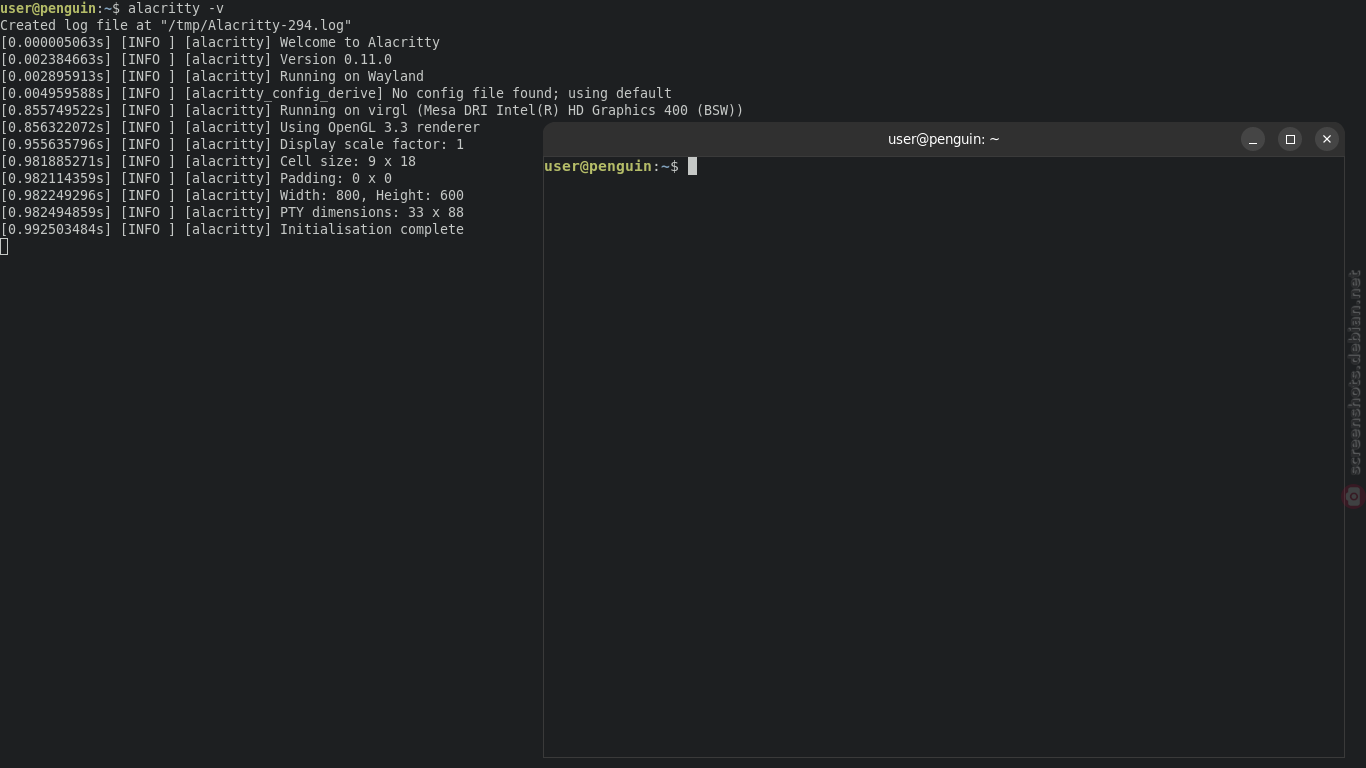This screenshot has height=768, width=1366.
Task: Click the 'Welcome to Alacritty' log line
Action: pyautogui.click(x=220, y=42)
